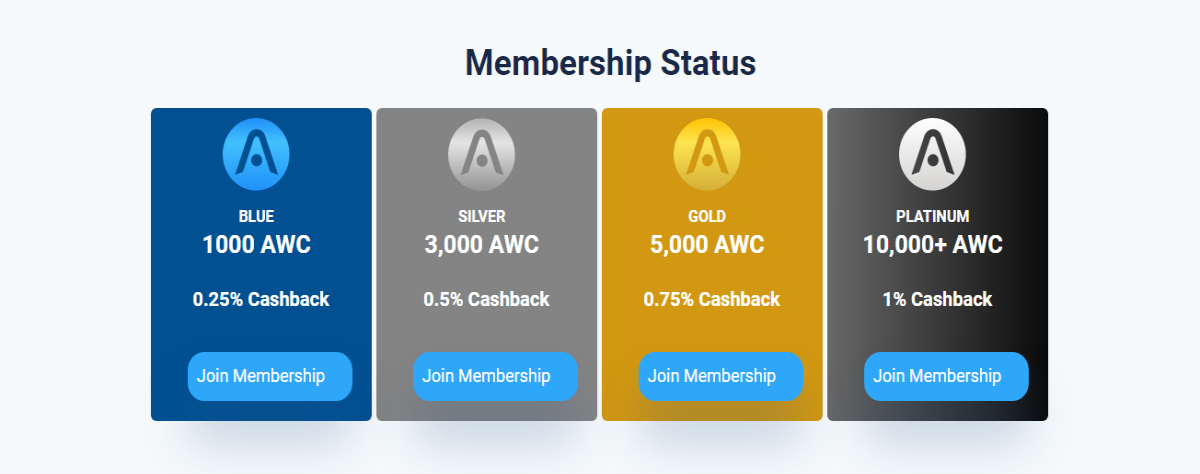Viewport: 1200px width, 474px height.
Task: Select the PLATINUM tier label
Action: (x=933, y=216)
